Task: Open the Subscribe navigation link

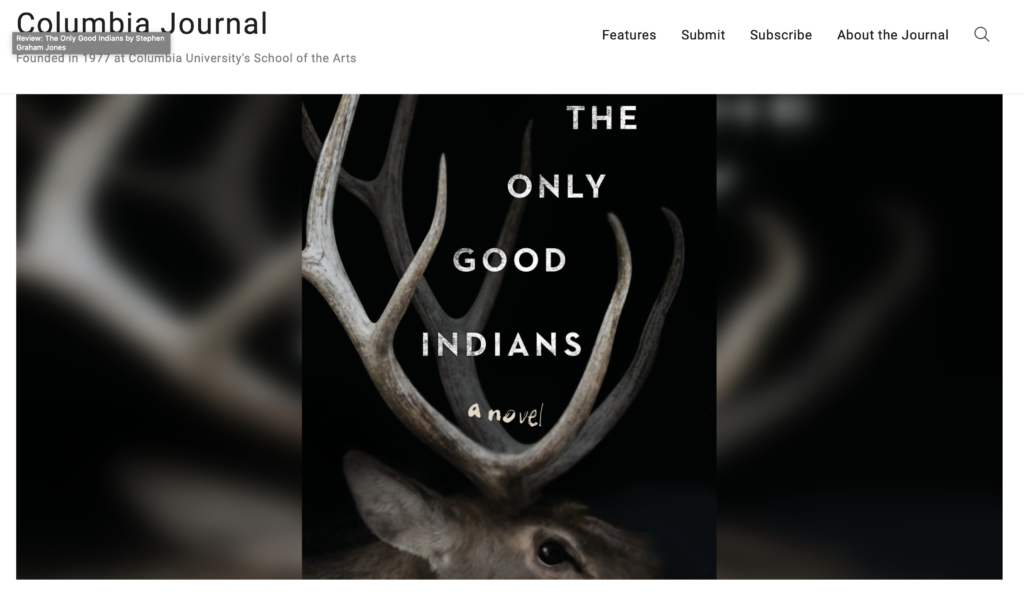Action: [x=780, y=35]
